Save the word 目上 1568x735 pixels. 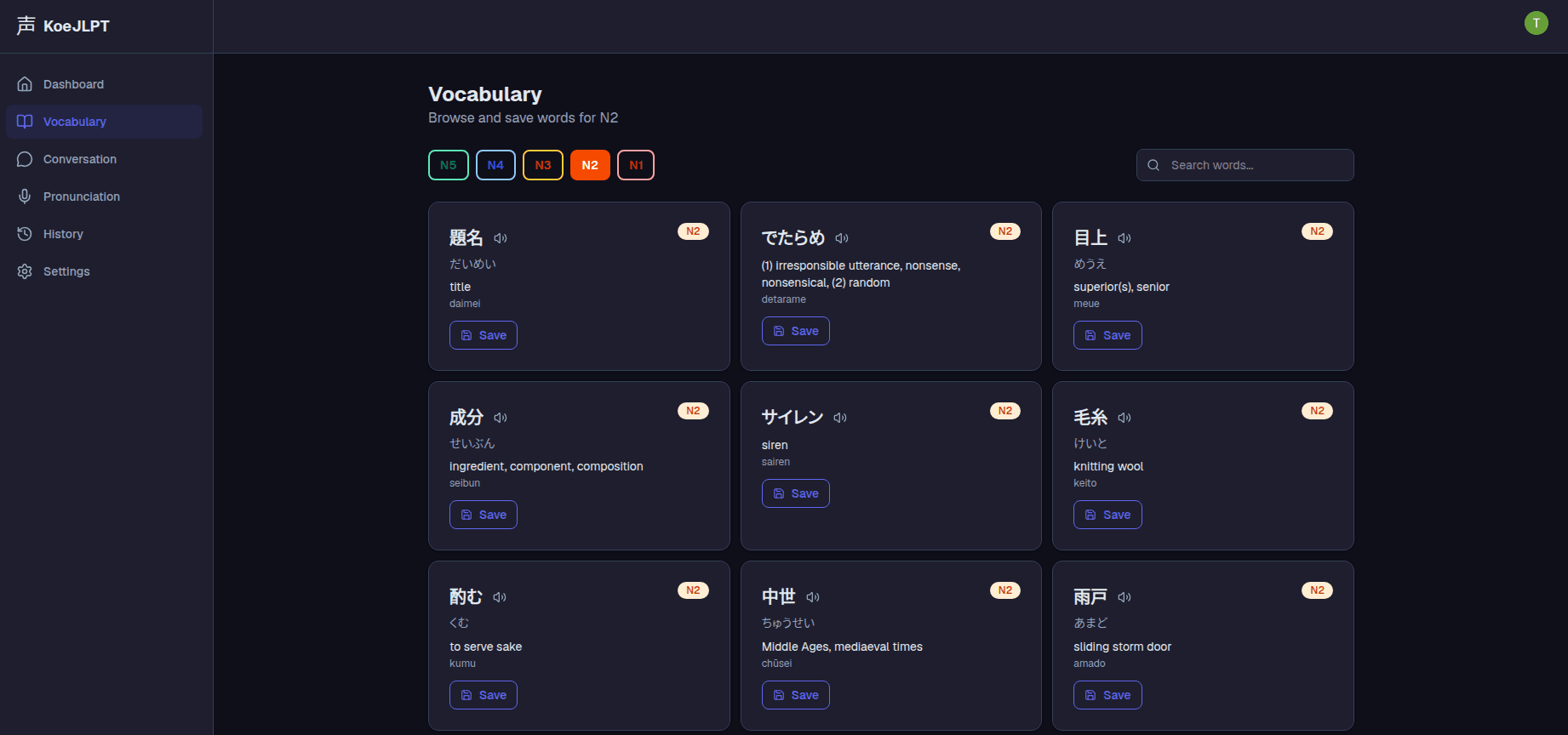point(1107,335)
